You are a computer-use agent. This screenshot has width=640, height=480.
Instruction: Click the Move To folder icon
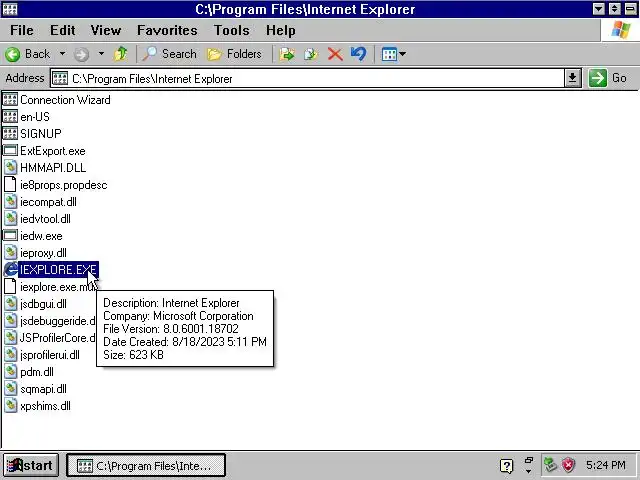287,54
